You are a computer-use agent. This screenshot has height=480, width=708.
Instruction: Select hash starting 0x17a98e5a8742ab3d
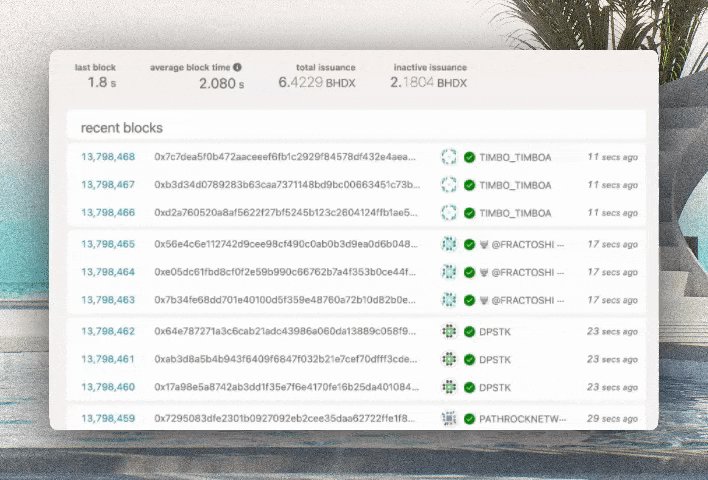287,387
